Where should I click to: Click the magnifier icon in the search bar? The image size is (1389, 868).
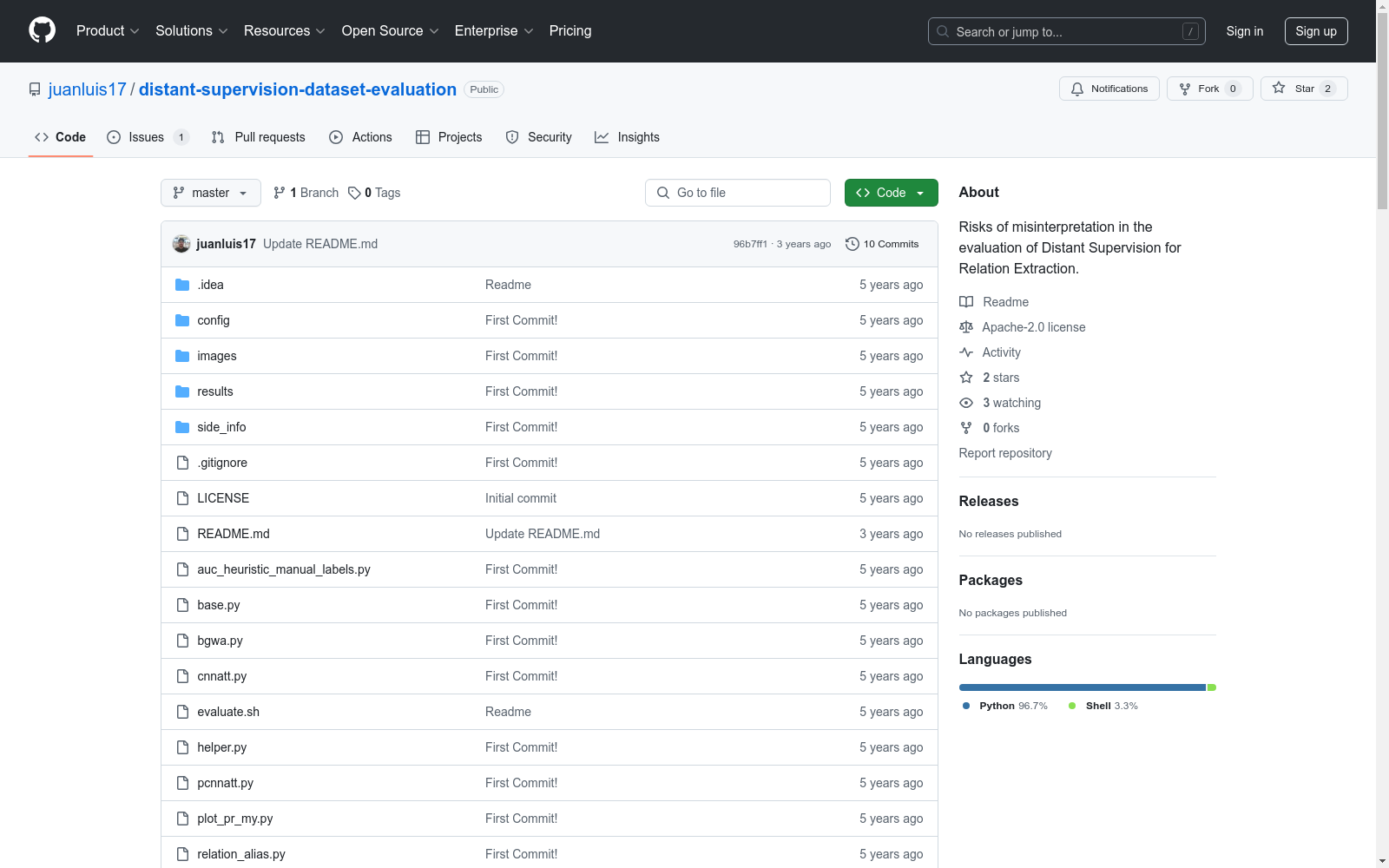[943, 31]
